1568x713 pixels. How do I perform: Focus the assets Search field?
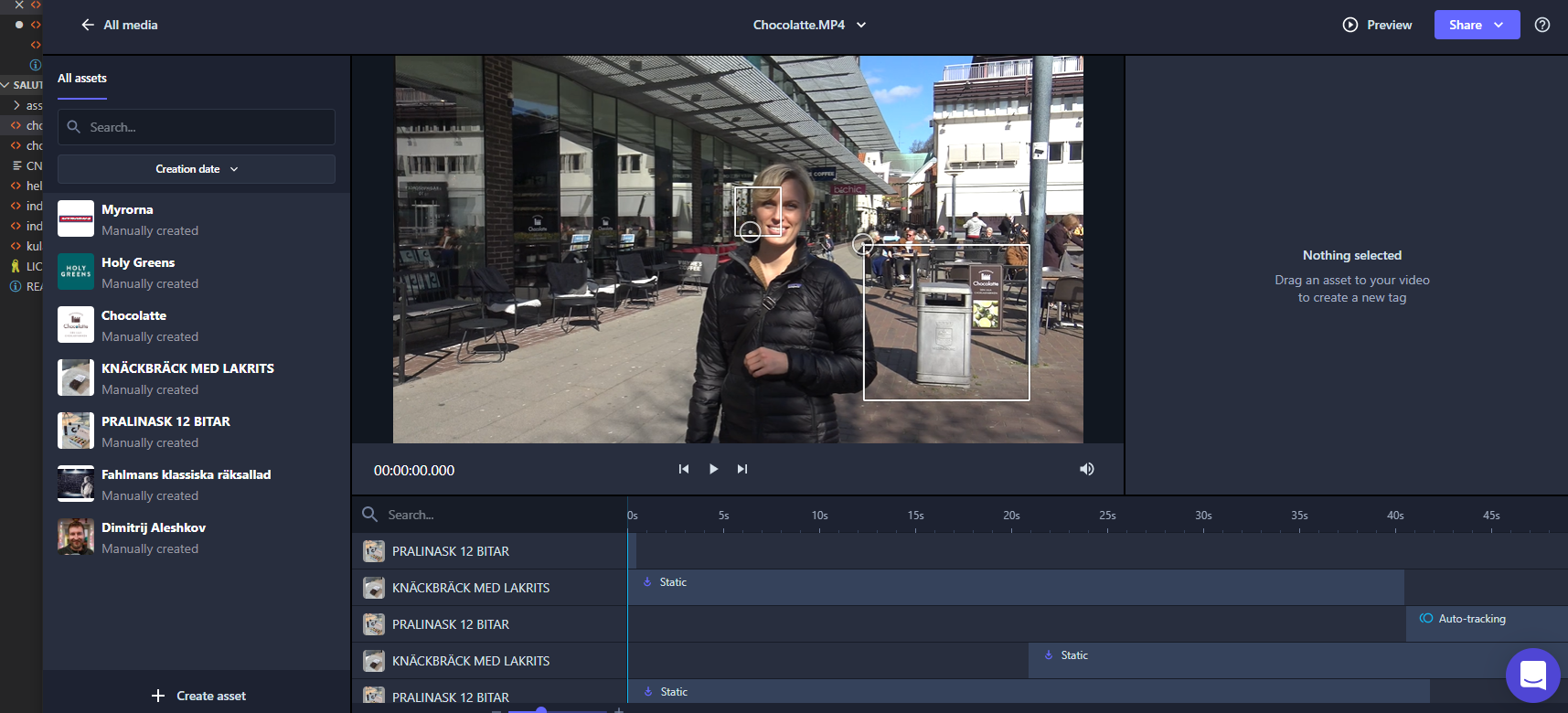[197, 127]
